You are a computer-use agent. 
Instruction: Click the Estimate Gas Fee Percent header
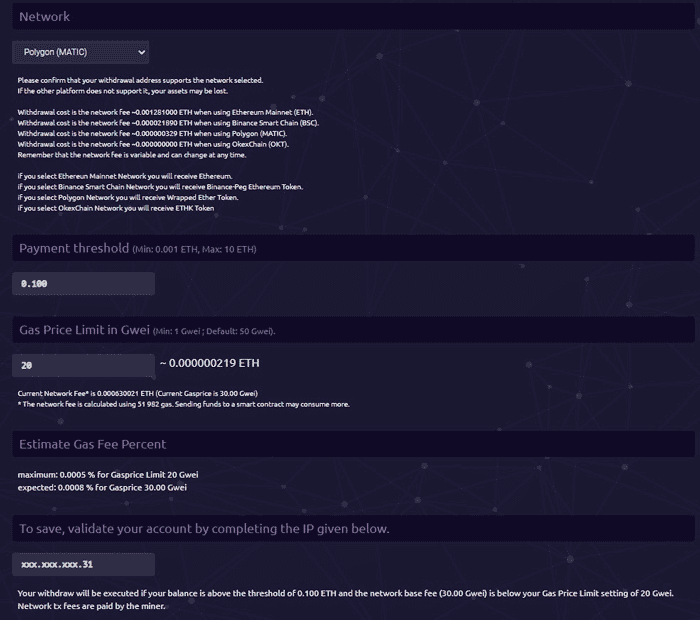93,444
